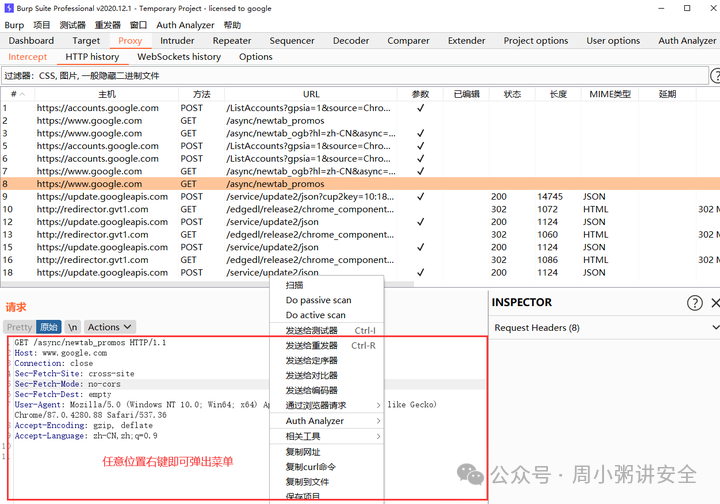
Task: Open the Auth Analyzer menu in the menu bar
Action: coord(185,25)
